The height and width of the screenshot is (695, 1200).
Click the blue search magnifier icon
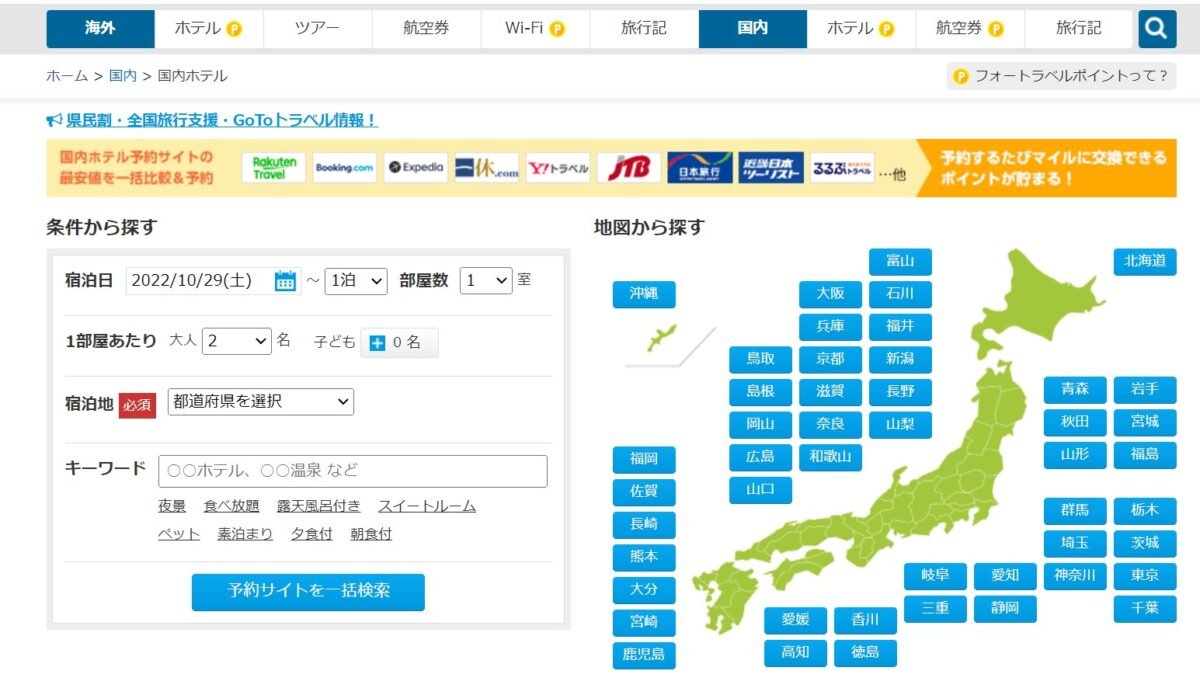[x=1157, y=28]
